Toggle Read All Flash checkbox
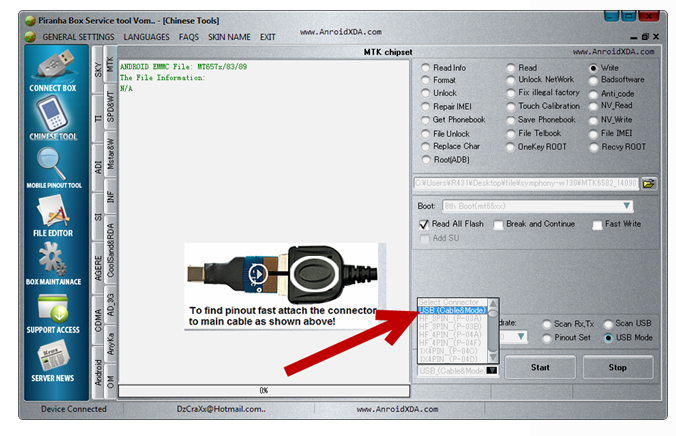Viewport: 676px width, 436px height. (424, 224)
